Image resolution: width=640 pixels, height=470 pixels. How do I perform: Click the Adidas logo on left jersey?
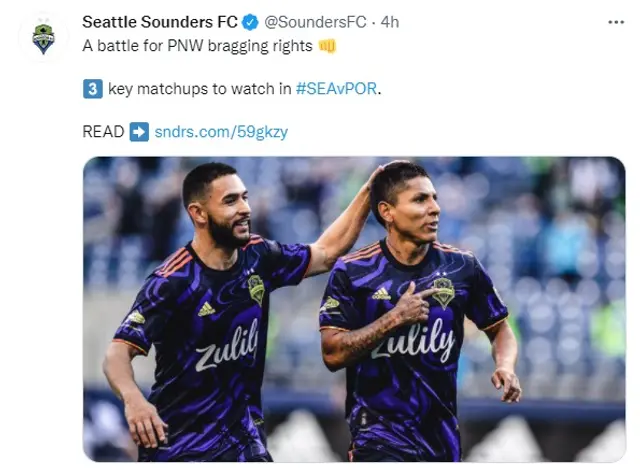coord(206,309)
